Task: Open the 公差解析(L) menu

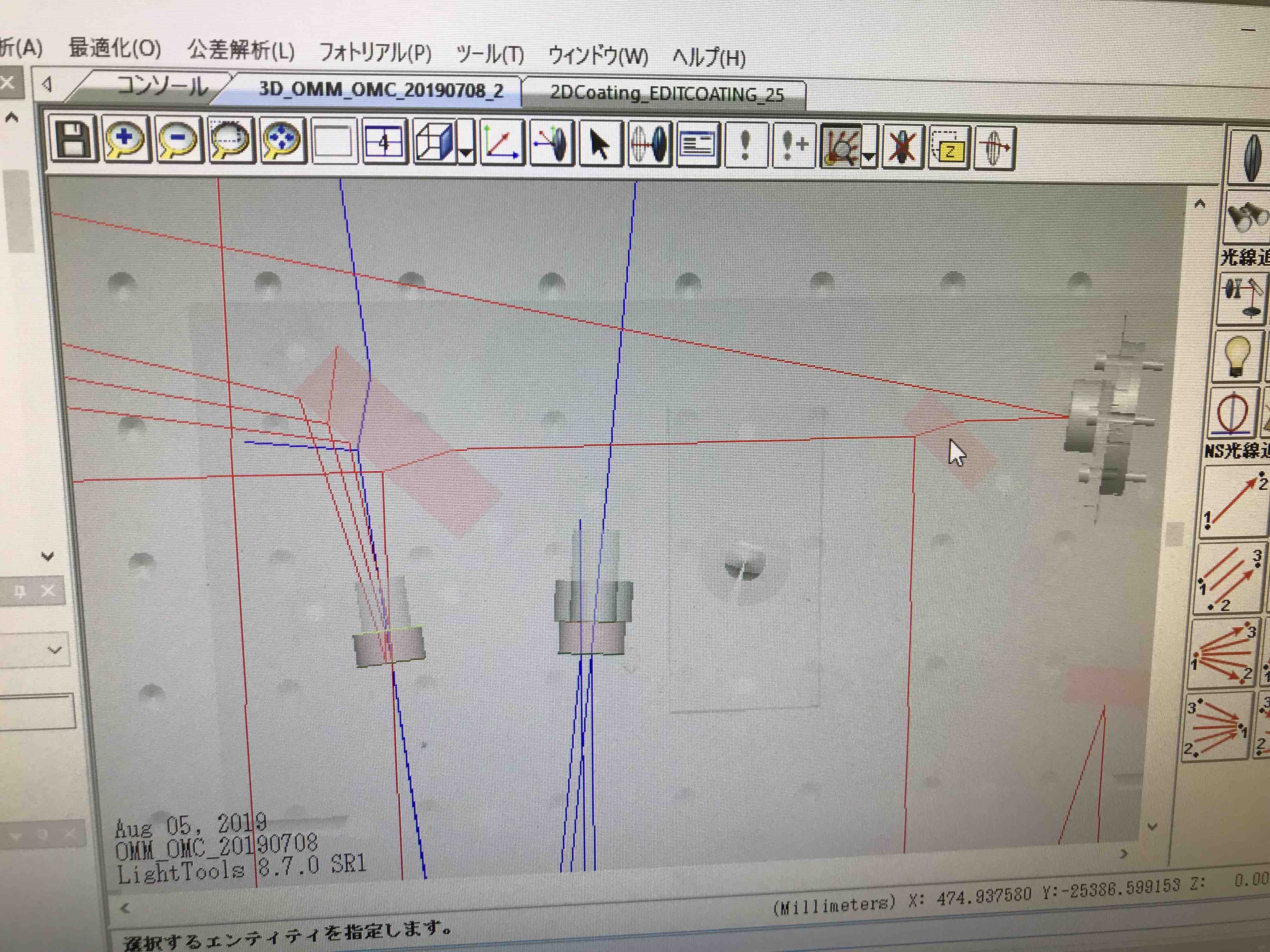Action: [241, 50]
